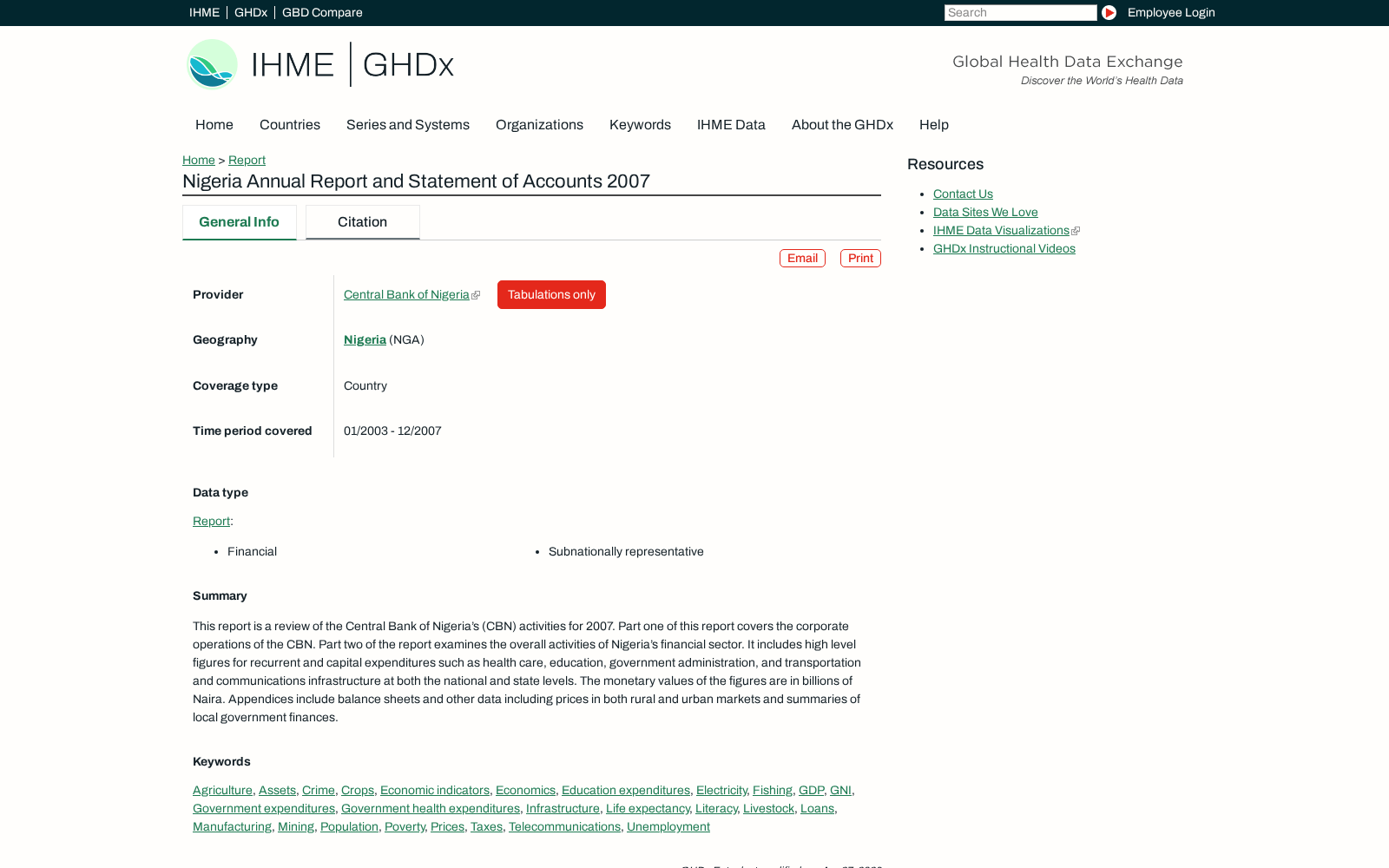Click Home breadcrumb link
The width and height of the screenshot is (1389, 868).
[x=199, y=161]
